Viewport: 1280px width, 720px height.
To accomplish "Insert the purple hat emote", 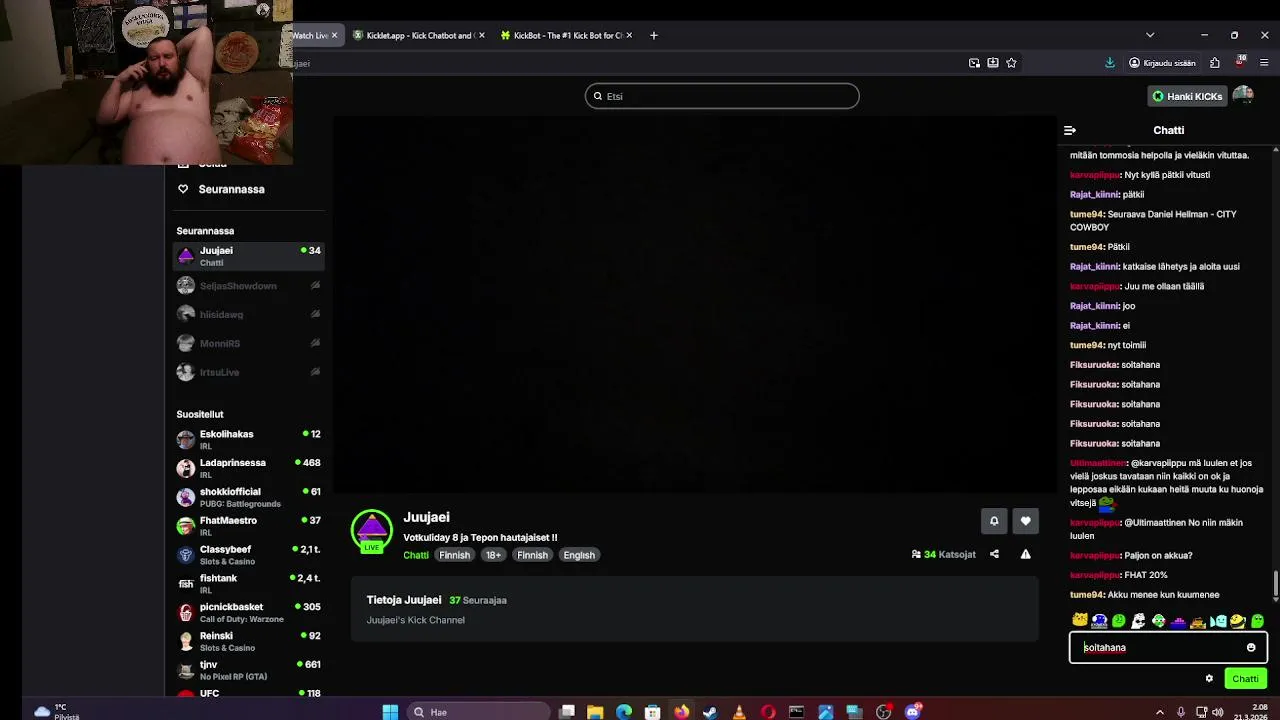I will coord(1178,621).
